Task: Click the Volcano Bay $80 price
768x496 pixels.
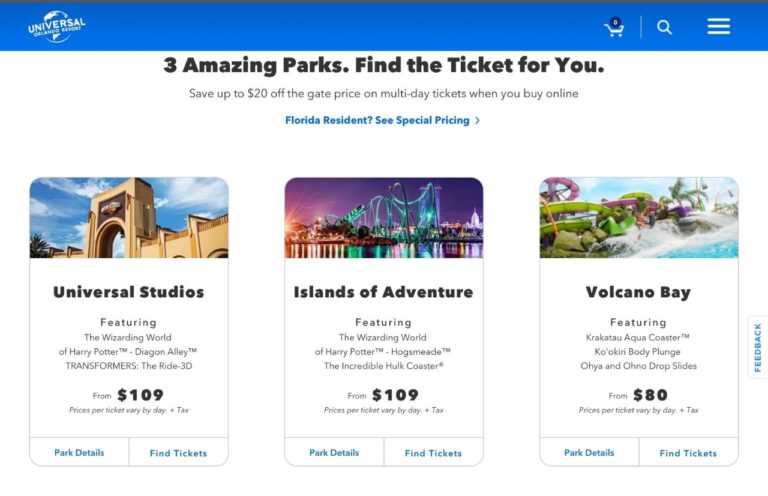Action: 650,395
